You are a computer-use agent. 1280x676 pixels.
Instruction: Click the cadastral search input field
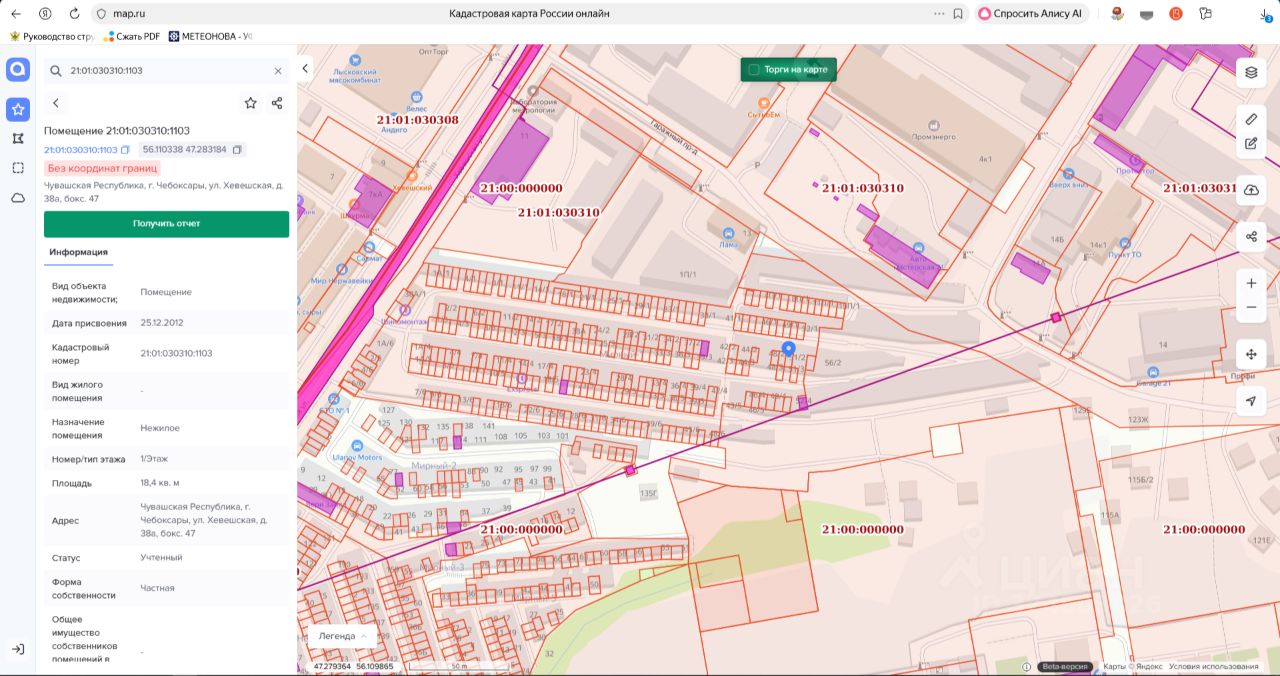pyautogui.click(x=165, y=71)
